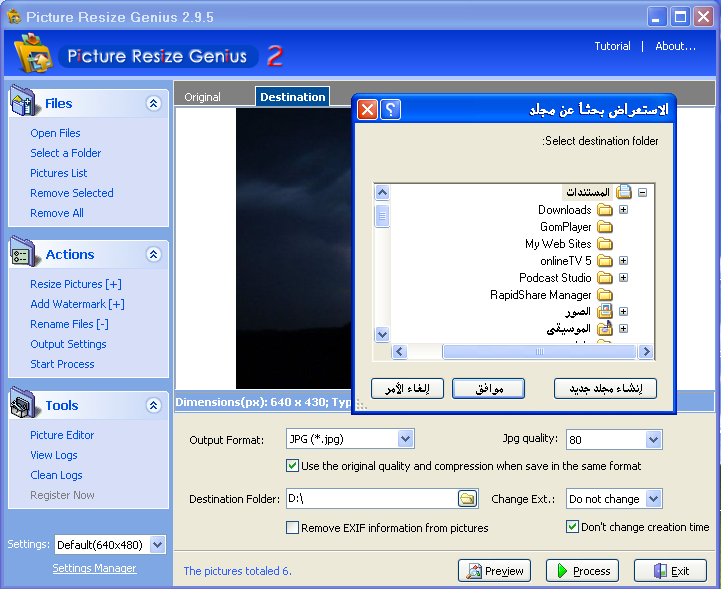Image resolution: width=721 pixels, height=589 pixels.
Task: Expand the Podcast Studio tree node
Action: point(623,278)
